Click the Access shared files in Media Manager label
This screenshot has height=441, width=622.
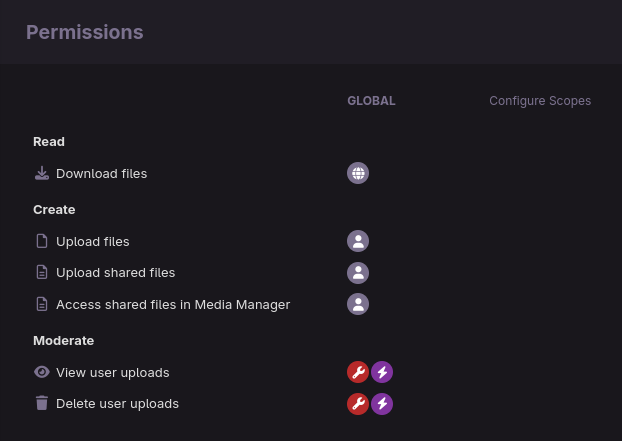(x=173, y=304)
